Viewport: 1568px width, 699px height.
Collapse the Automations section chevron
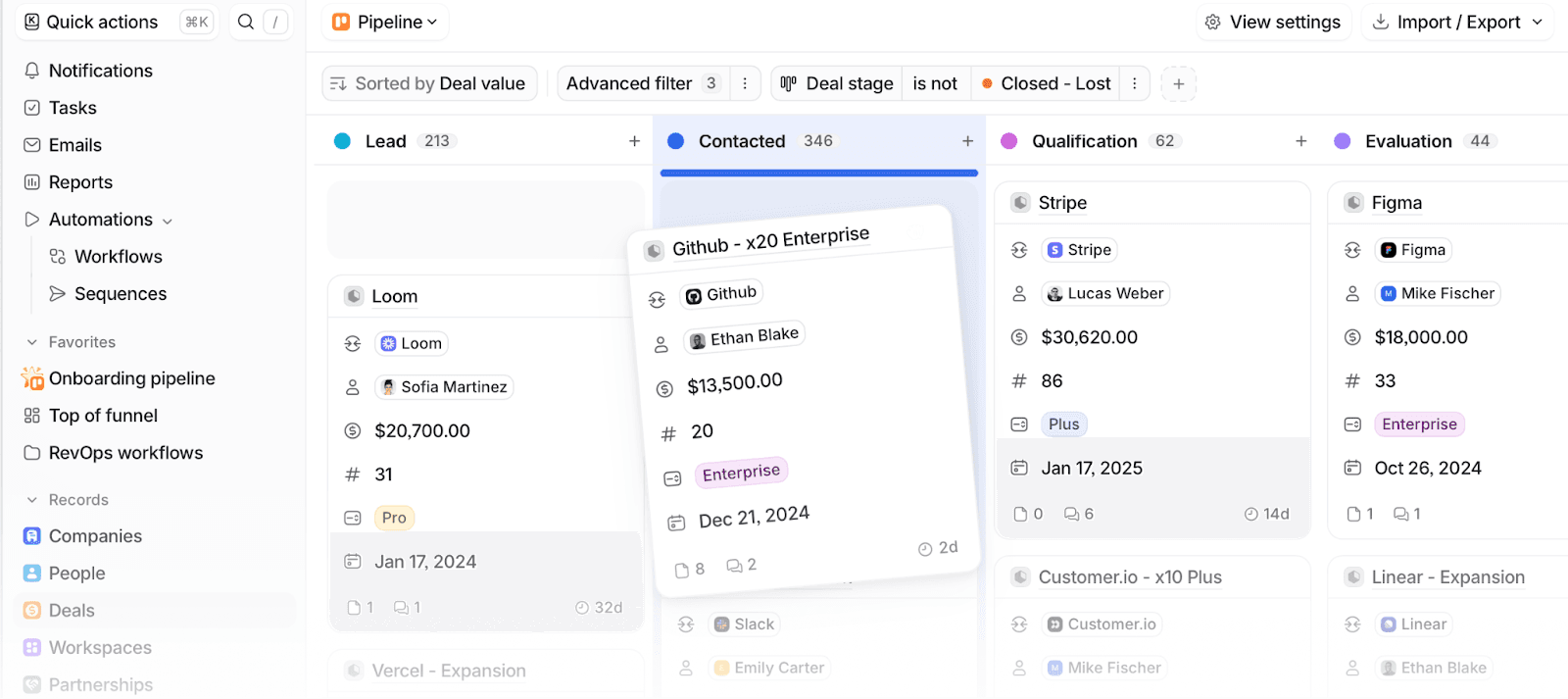tap(168, 221)
